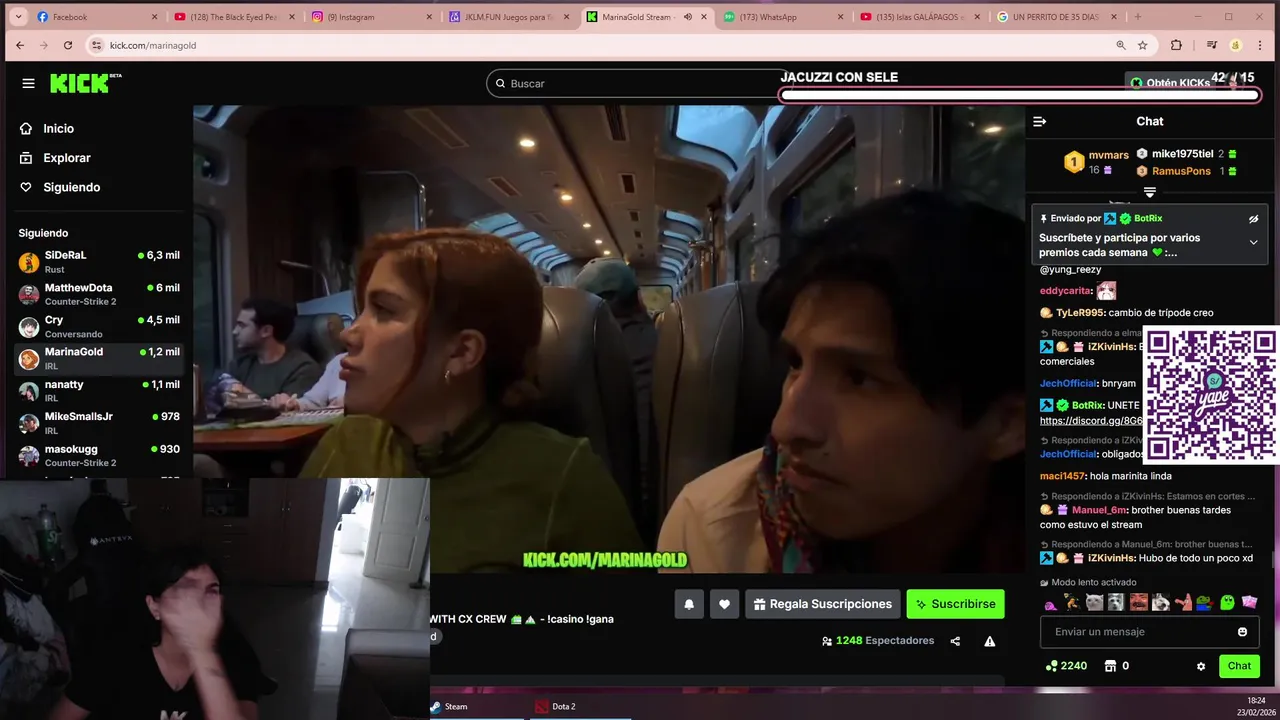The height and width of the screenshot is (720, 1280).
Task: Collapse the chat panel
Action: point(1039,121)
